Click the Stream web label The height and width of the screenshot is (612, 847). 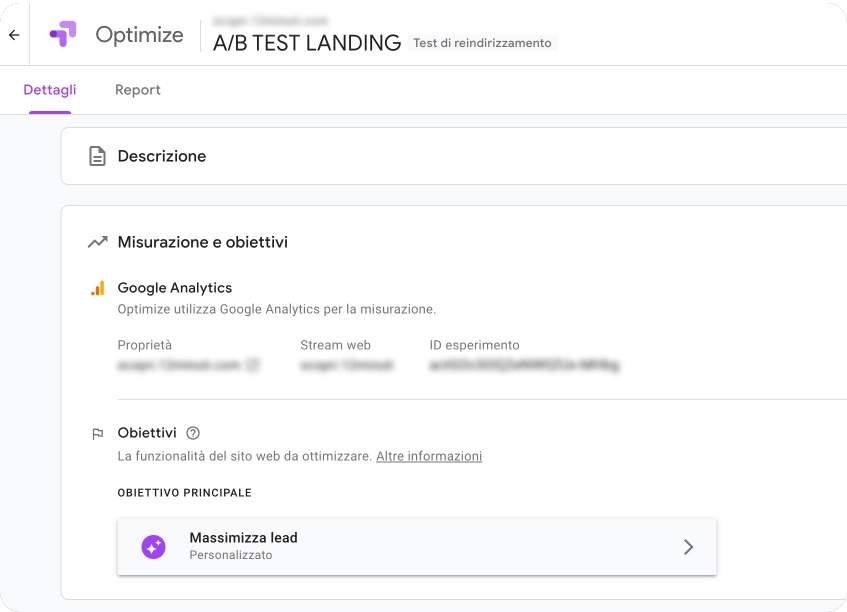[335, 345]
